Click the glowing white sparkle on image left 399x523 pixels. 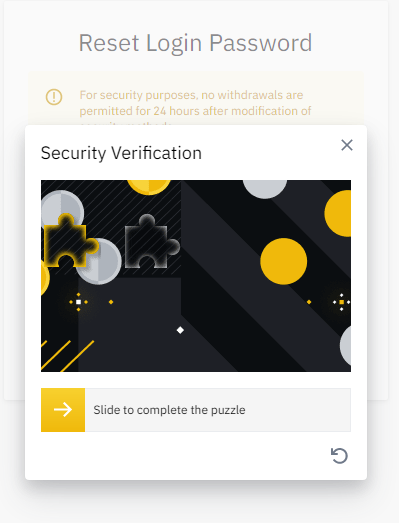(78, 302)
